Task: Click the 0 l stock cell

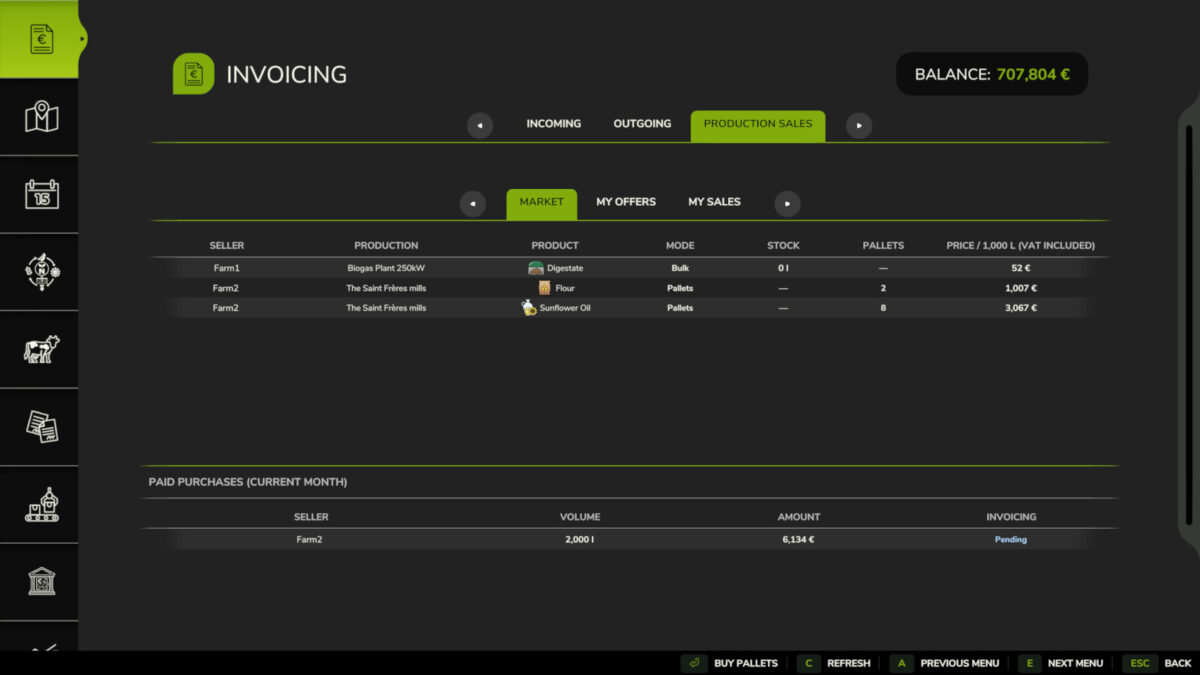Action: coord(783,268)
